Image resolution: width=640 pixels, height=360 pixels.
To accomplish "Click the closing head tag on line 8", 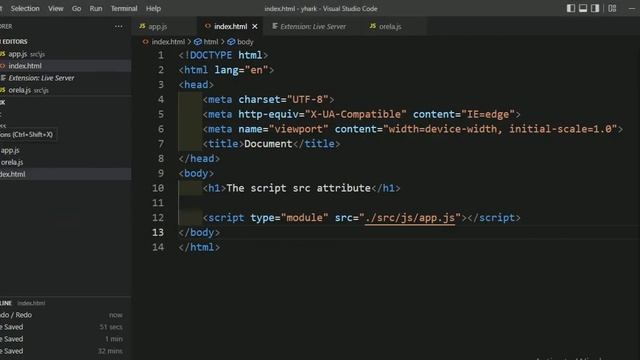I will [x=199, y=159].
